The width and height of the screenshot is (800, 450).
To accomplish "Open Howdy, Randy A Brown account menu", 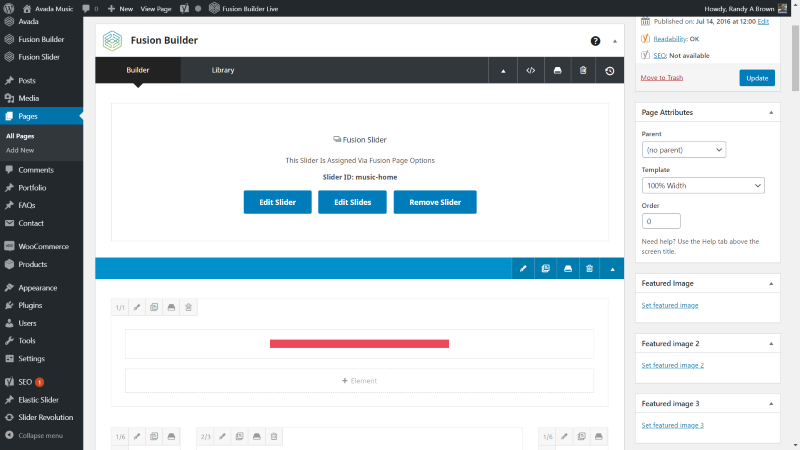I will 746,9.
